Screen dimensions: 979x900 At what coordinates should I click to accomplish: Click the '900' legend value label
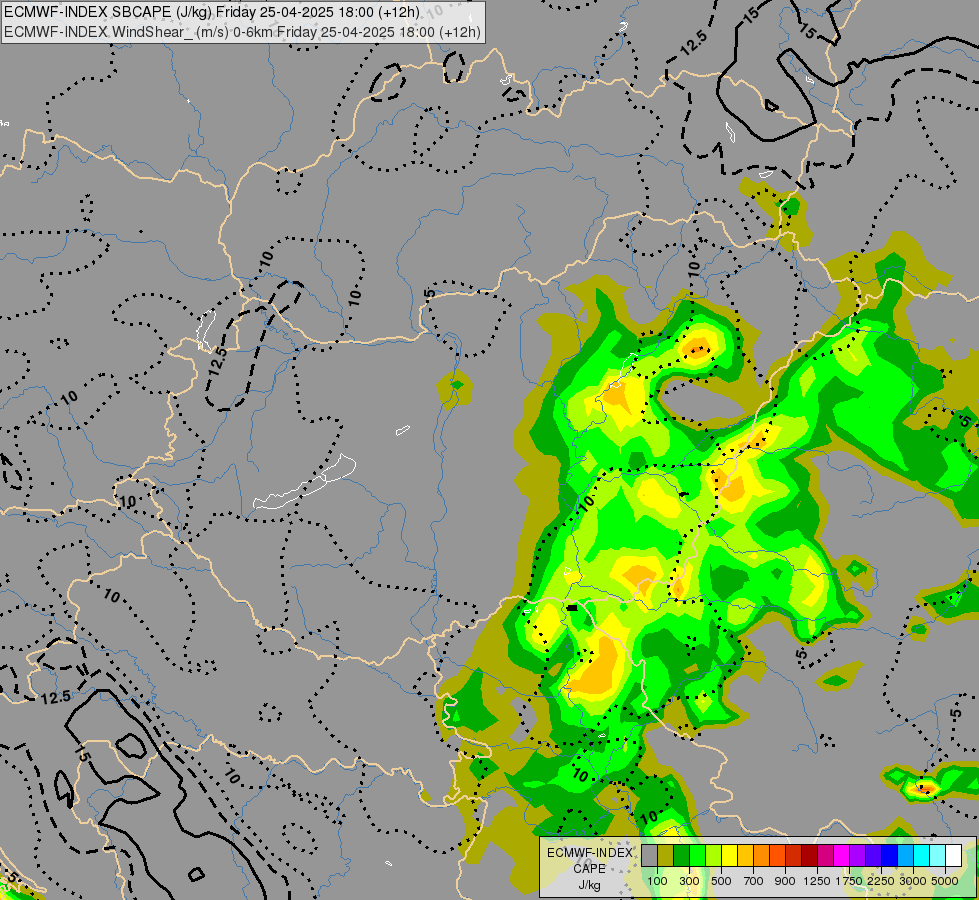coord(785,881)
